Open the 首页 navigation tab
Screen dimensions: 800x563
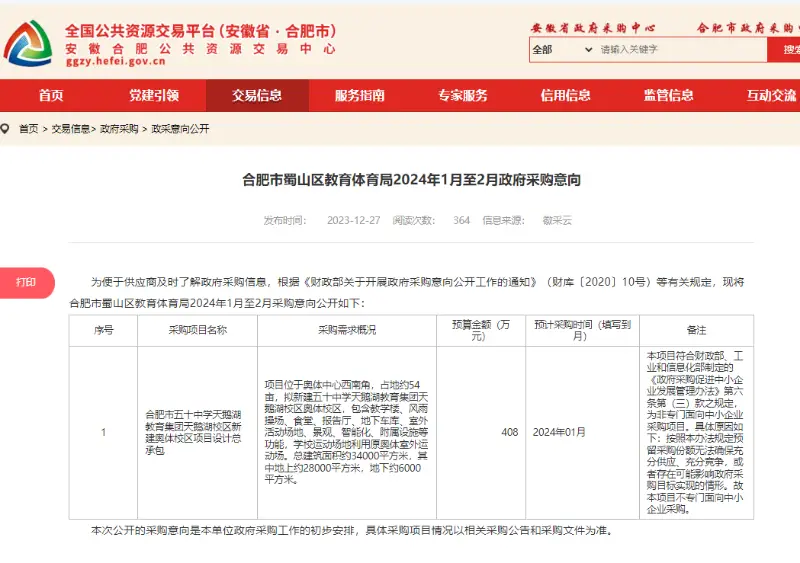(51, 95)
